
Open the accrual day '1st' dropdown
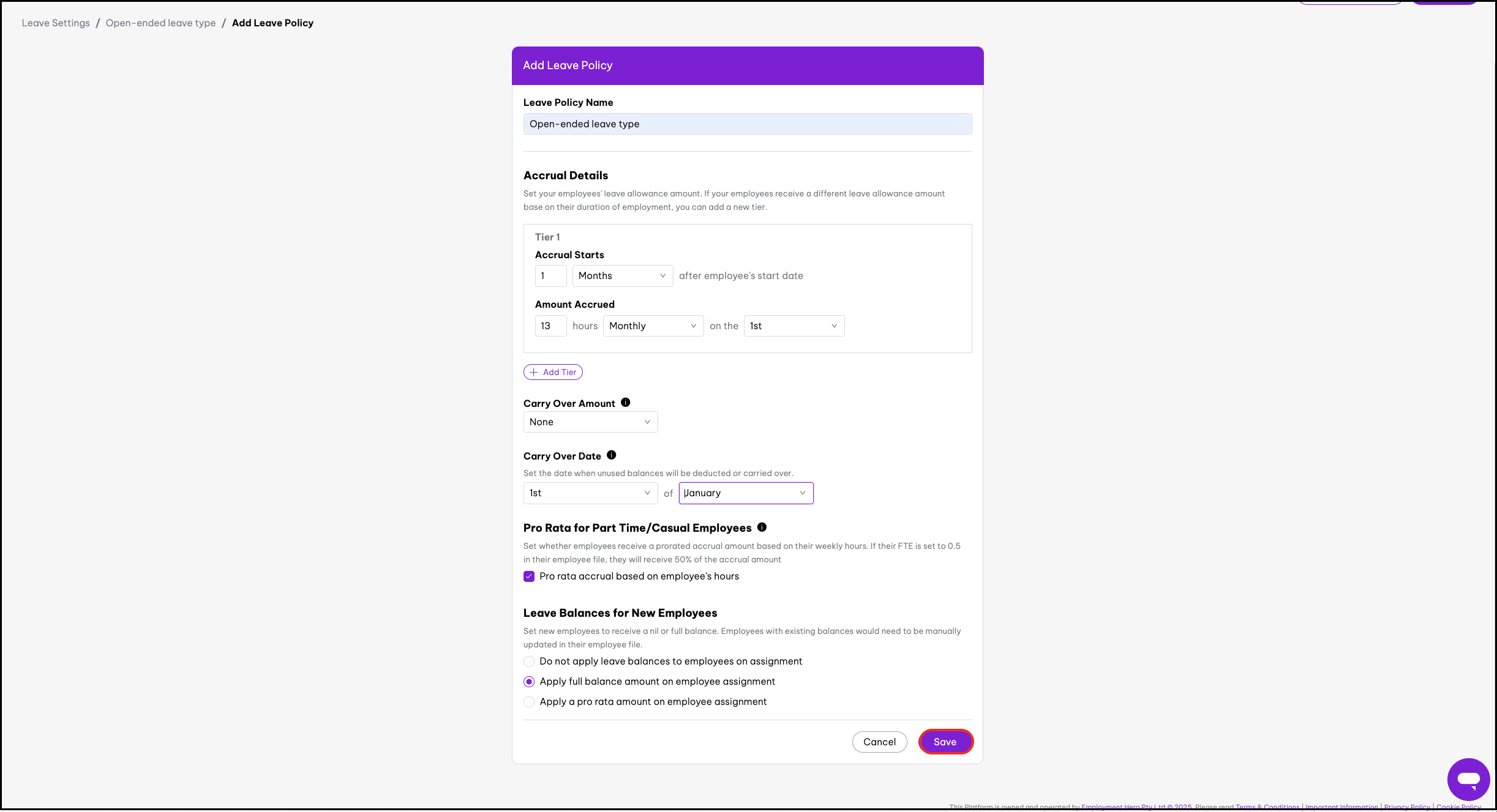tap(794, 326)
